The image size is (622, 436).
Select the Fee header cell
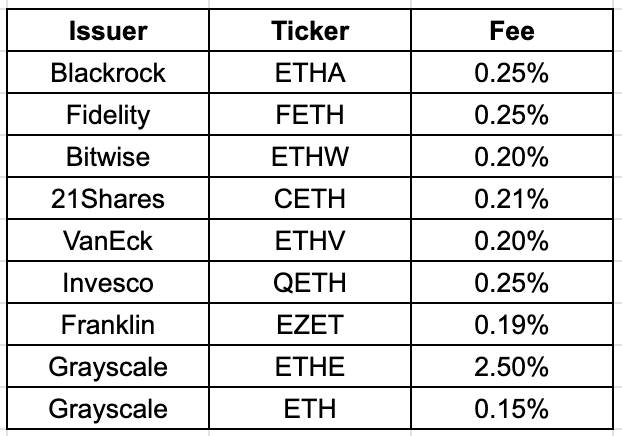click(512, 30)
